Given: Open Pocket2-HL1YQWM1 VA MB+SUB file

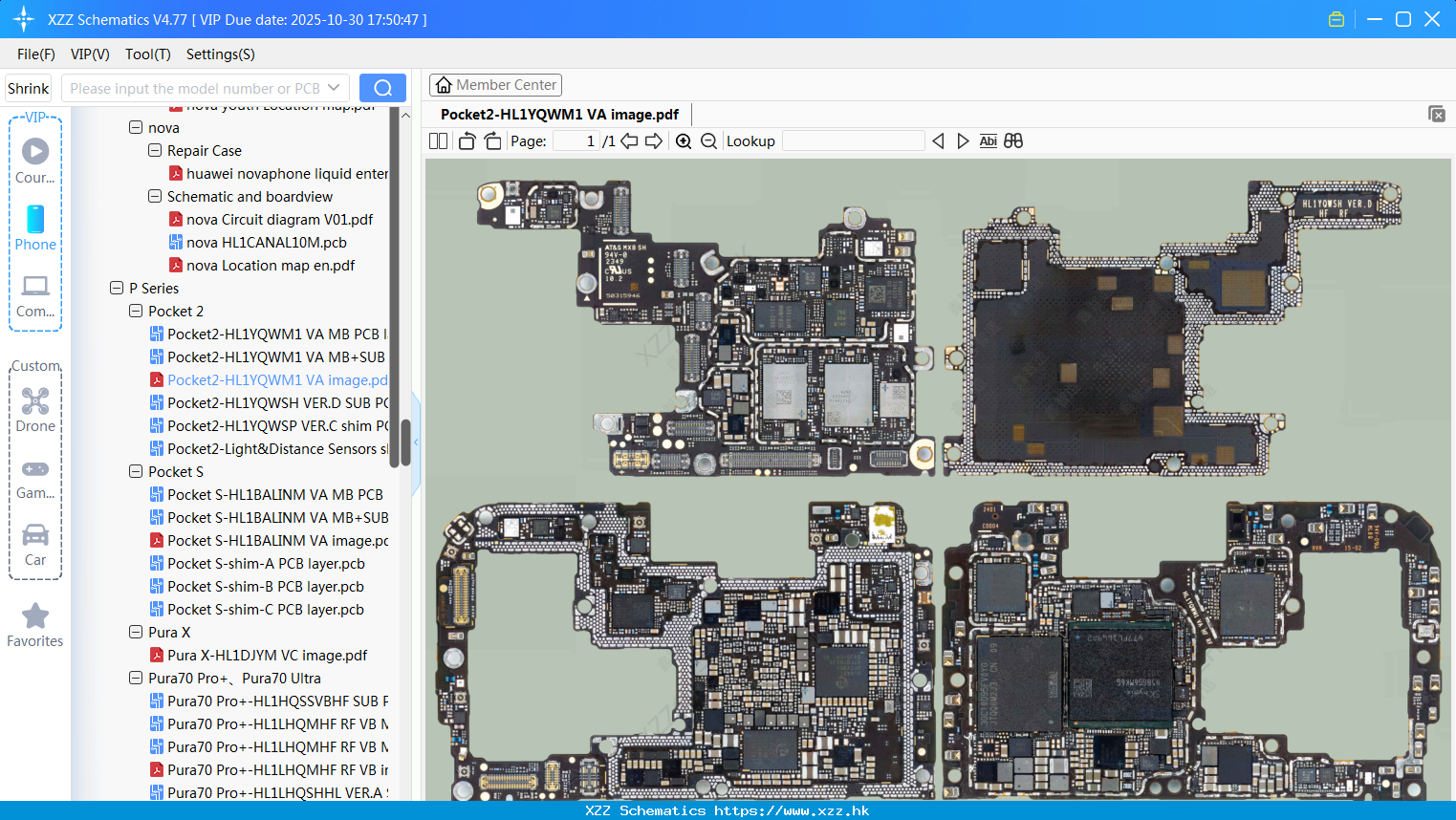Looking at the screenshot, I should (269, 356).
